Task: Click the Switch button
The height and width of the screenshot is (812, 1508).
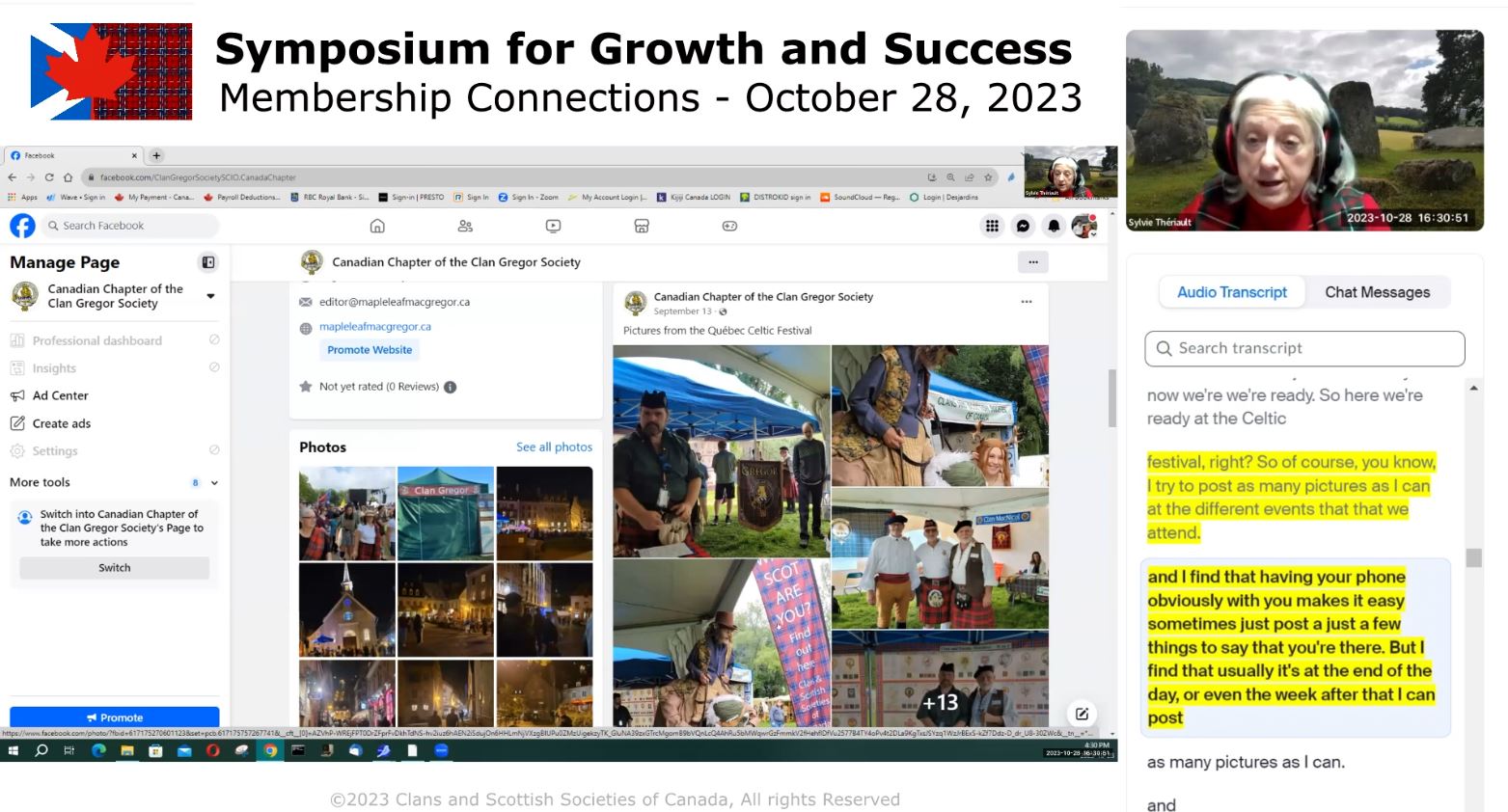Action: (x=114, y=568)
